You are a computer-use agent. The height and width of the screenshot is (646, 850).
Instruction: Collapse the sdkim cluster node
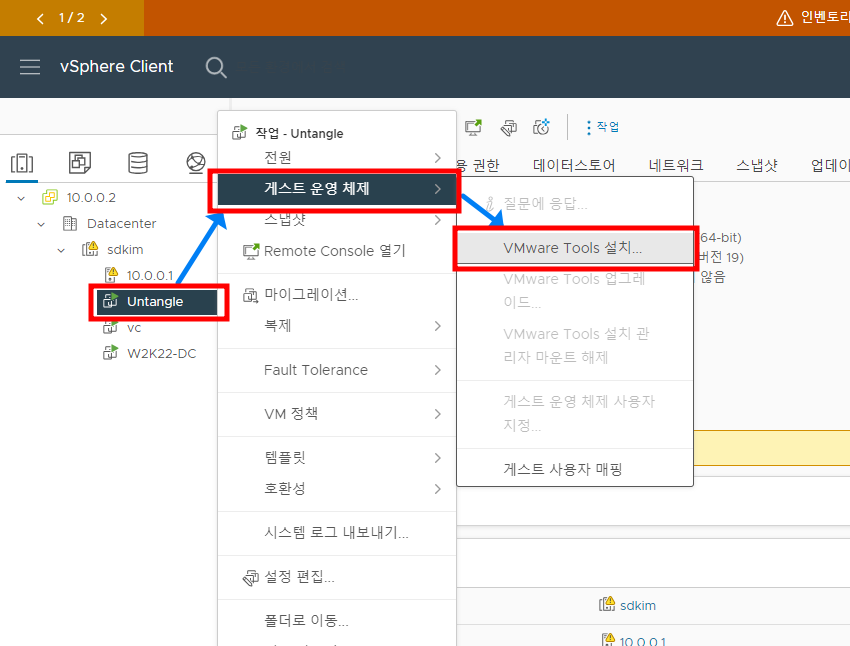tap(61, 250)
